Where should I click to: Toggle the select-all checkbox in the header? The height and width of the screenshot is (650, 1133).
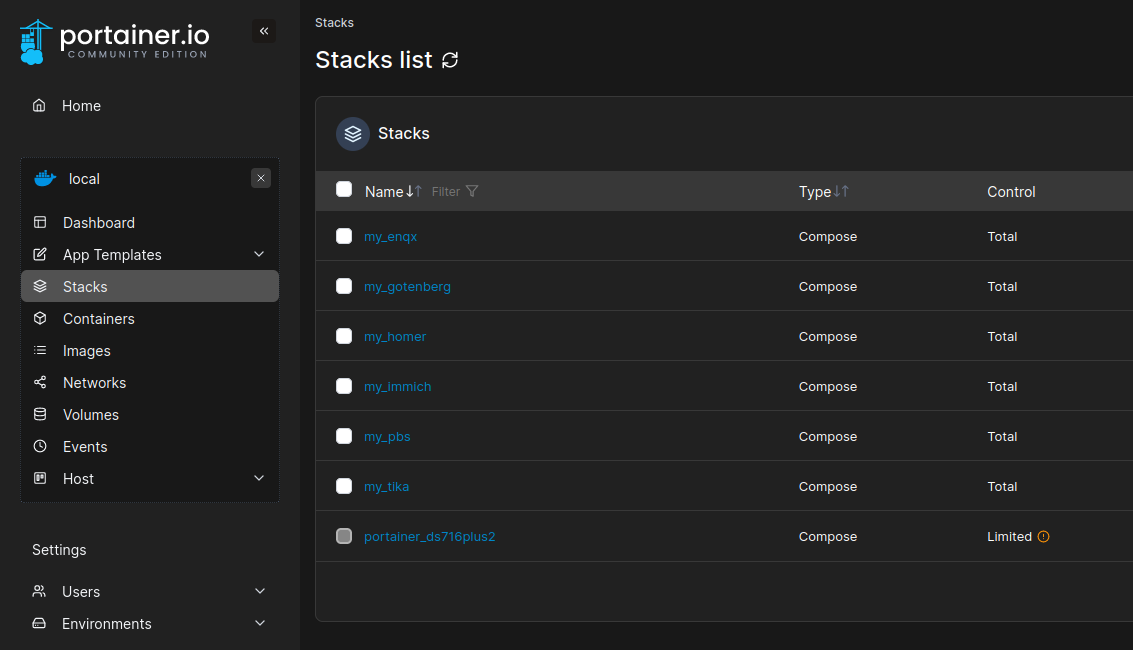pyautogui.click(x=344, y=190)
